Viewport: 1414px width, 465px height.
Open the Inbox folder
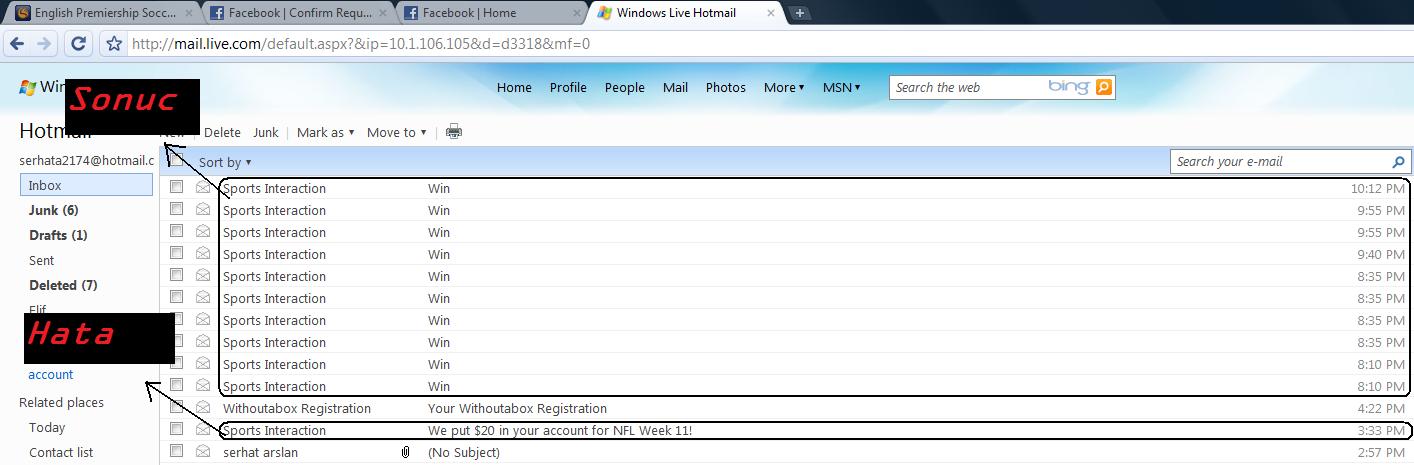click(86, 185)
